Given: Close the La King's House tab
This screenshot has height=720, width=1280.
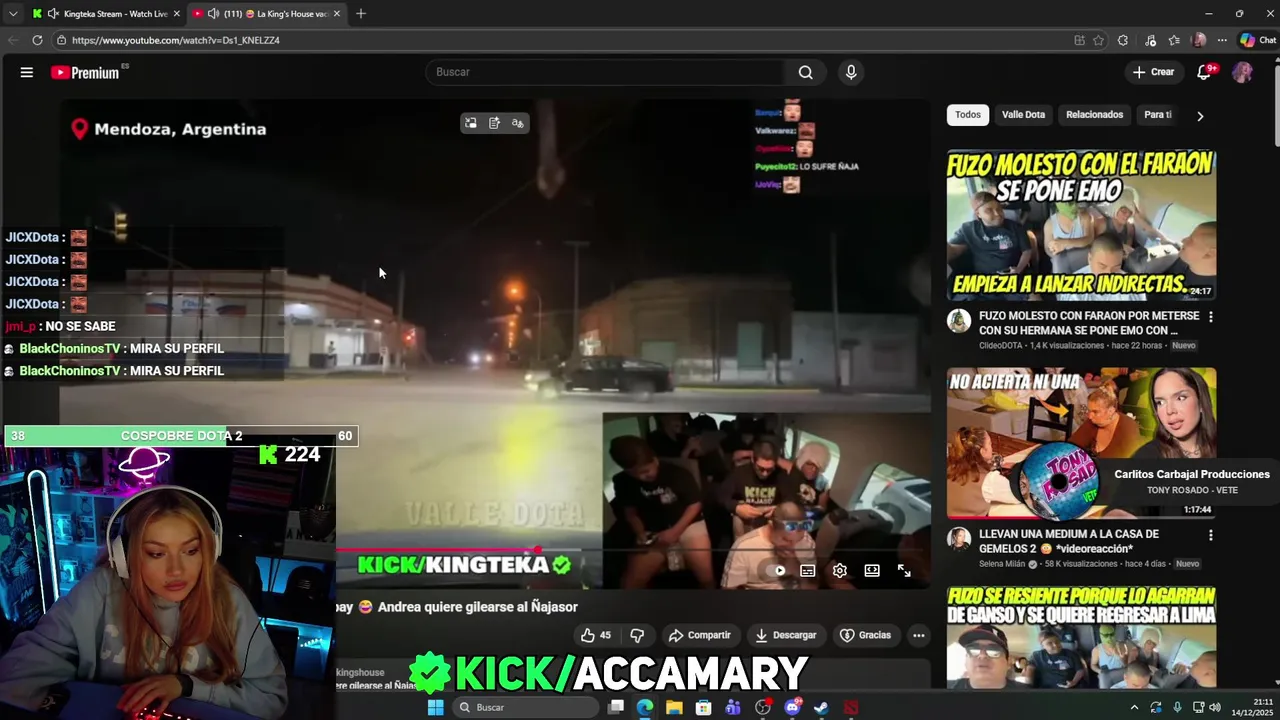Looking at the screenshot, I should pyautogui.click(x=337, y=14).
